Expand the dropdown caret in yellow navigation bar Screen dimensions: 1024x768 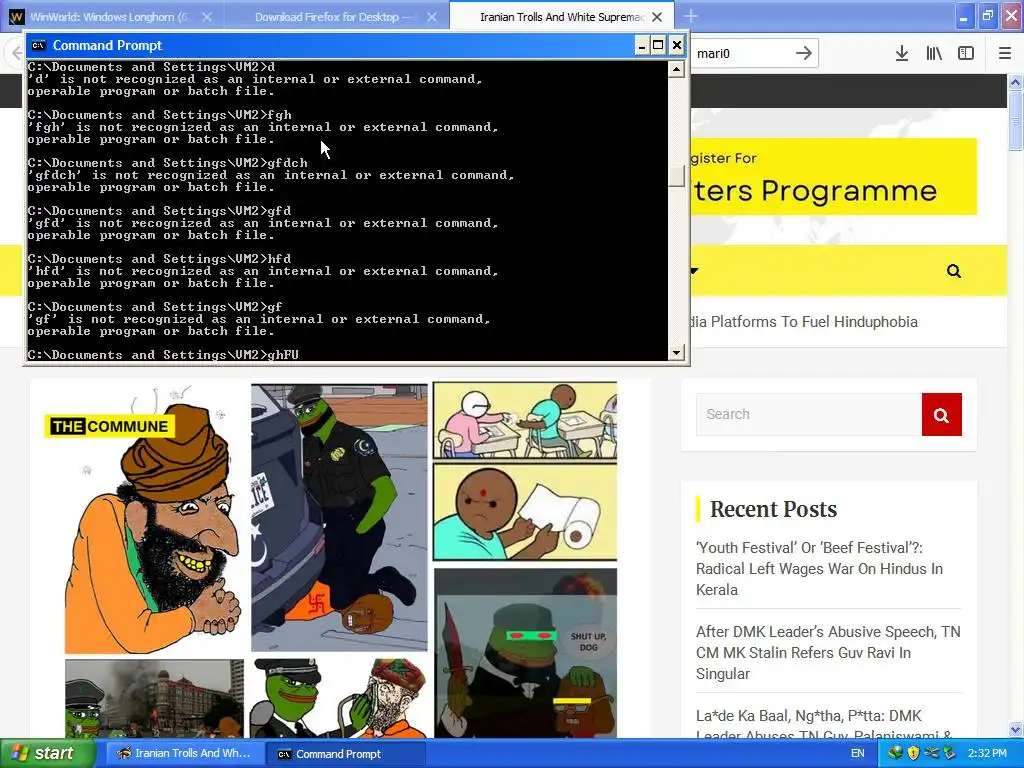[694, 271]
